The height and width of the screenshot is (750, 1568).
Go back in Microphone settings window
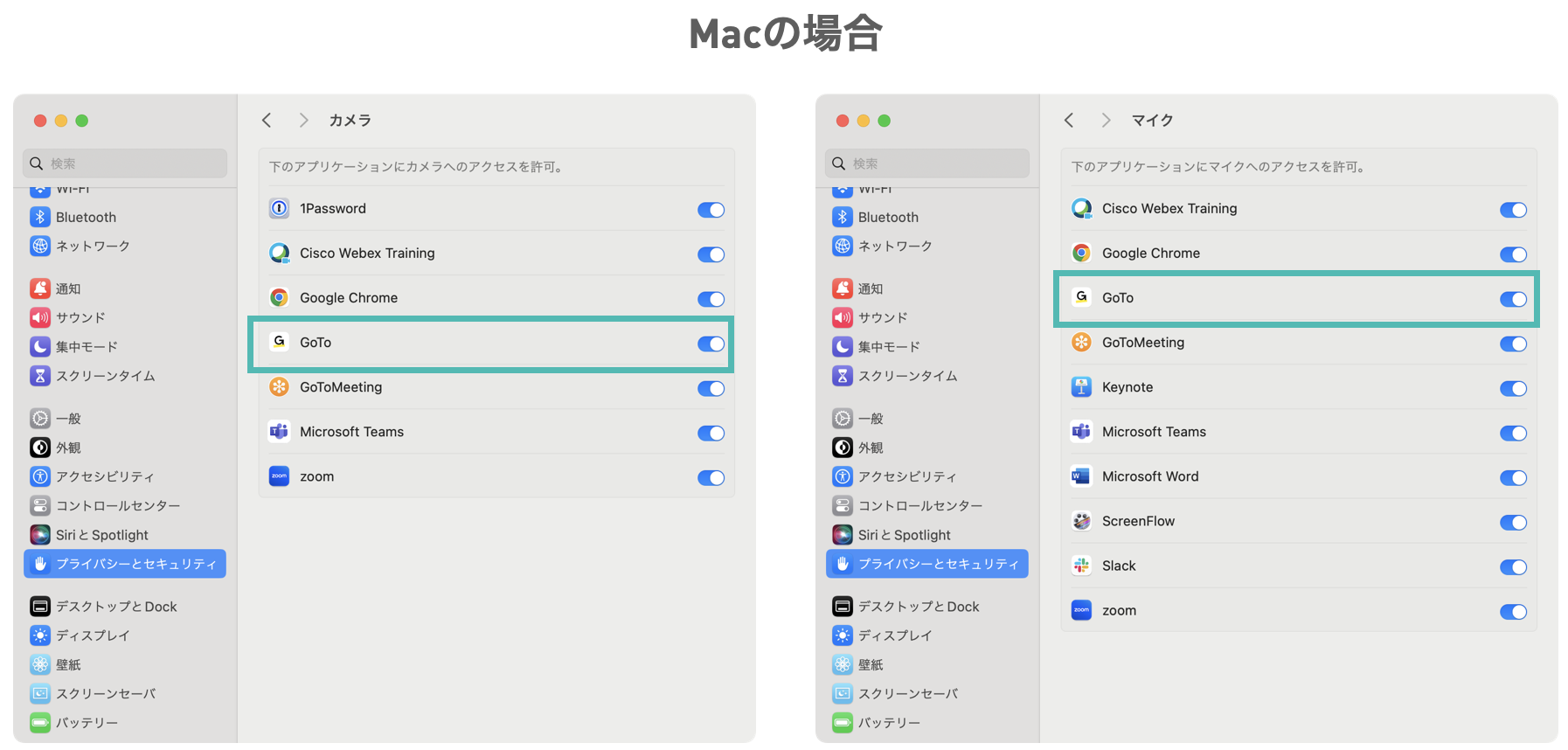(1069, 120)
